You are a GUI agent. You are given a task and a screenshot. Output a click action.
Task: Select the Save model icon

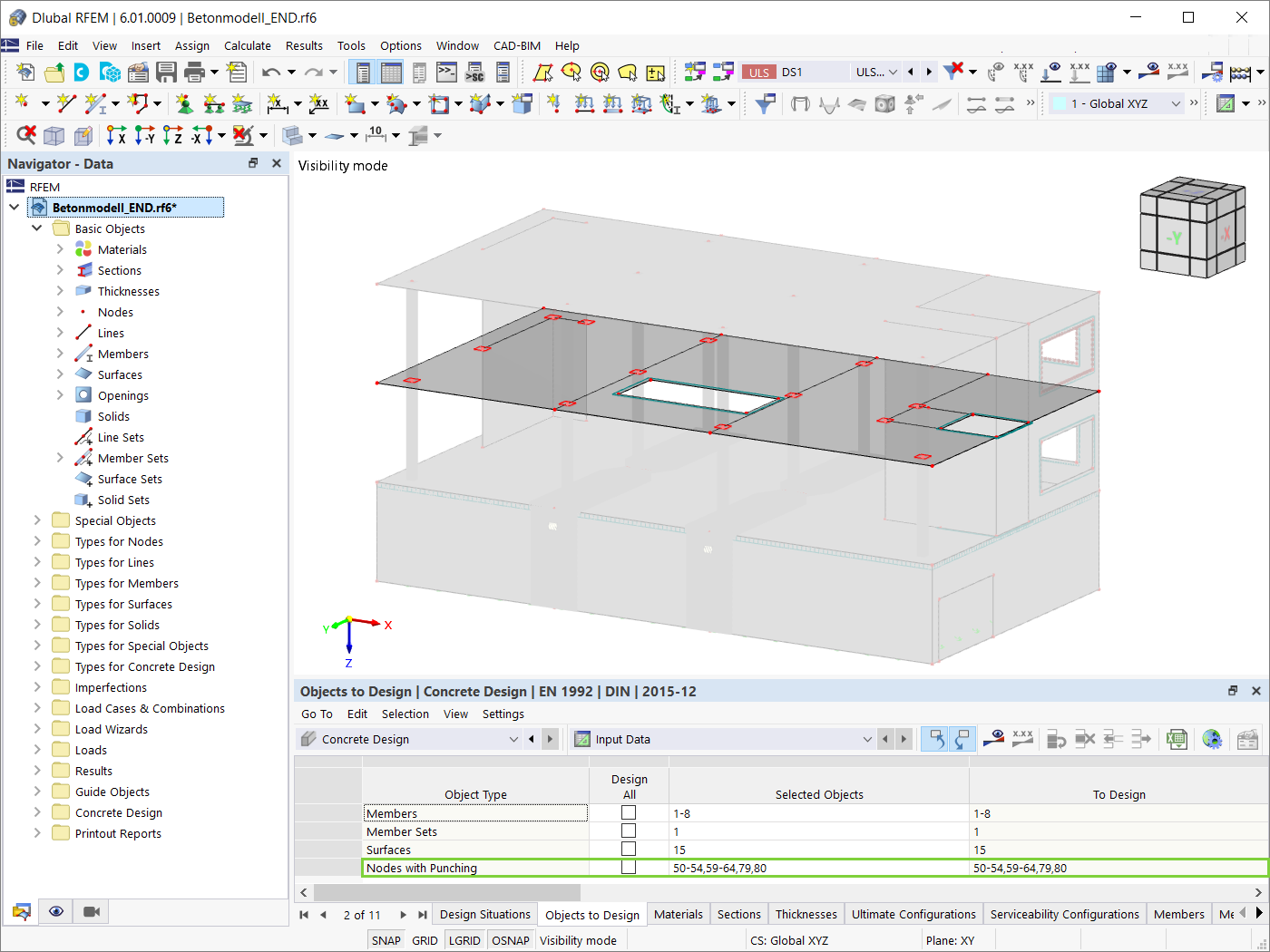166,72
